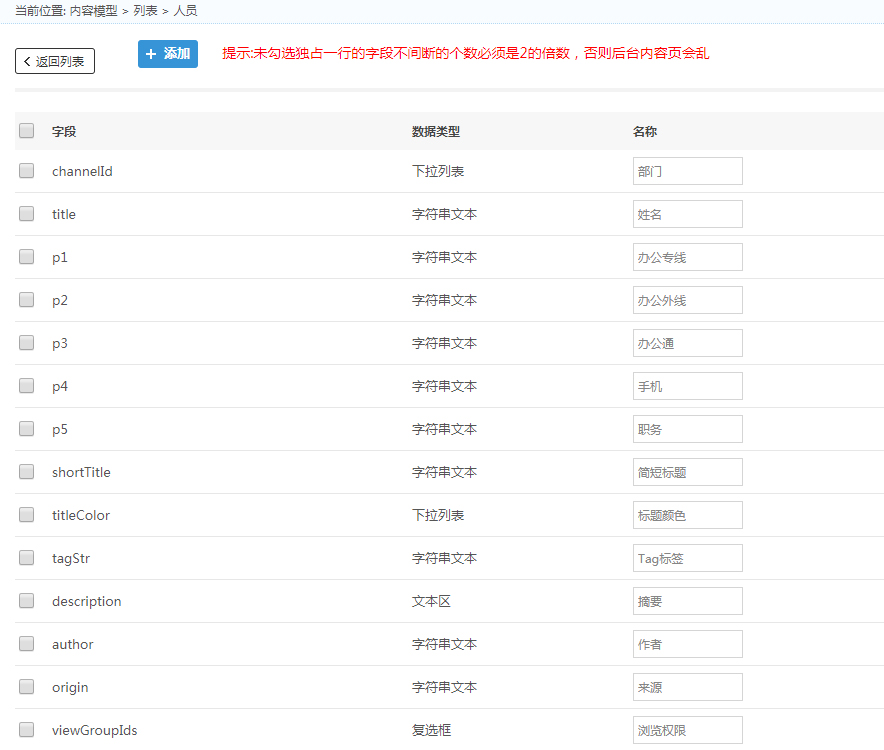Edit the 办公专线 name field
Image resolution: width=884 pixels, height=750 pixels.
tap(687, 257)
